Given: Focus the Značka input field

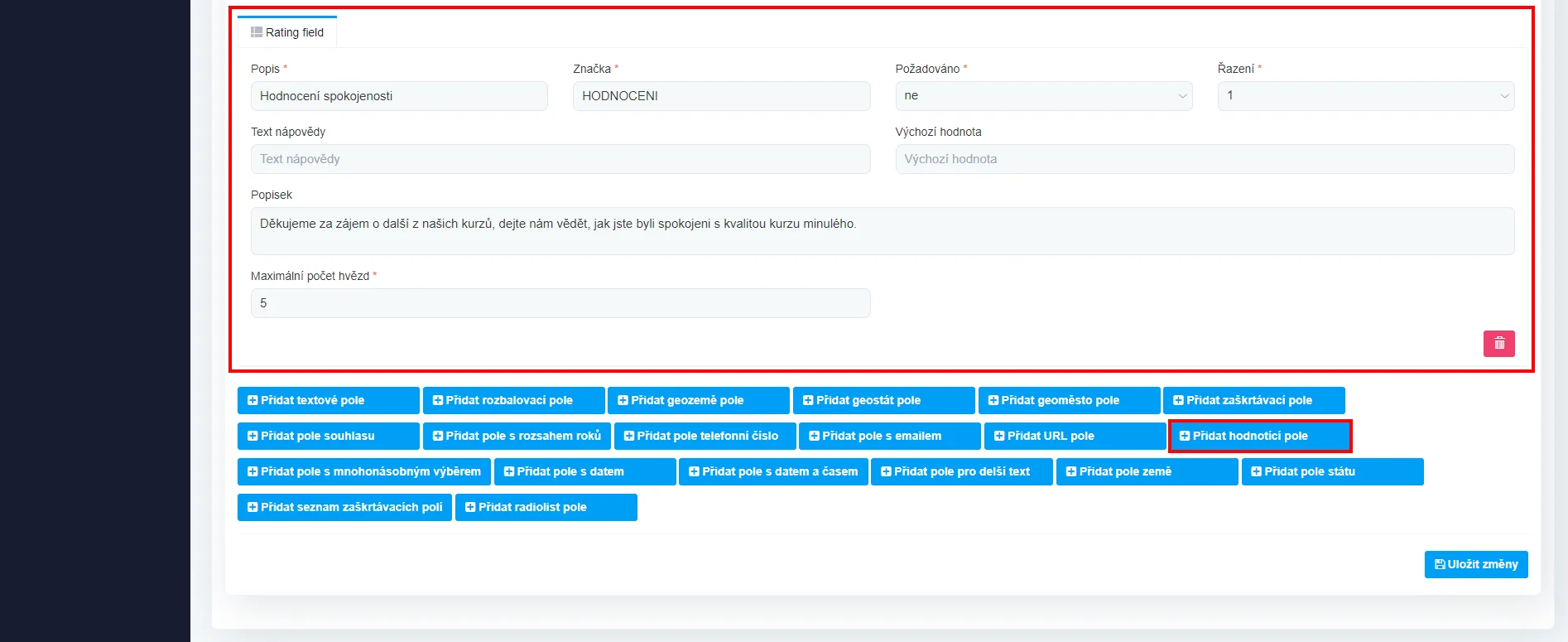Looking at the screenshot, I should coord(721,96).
